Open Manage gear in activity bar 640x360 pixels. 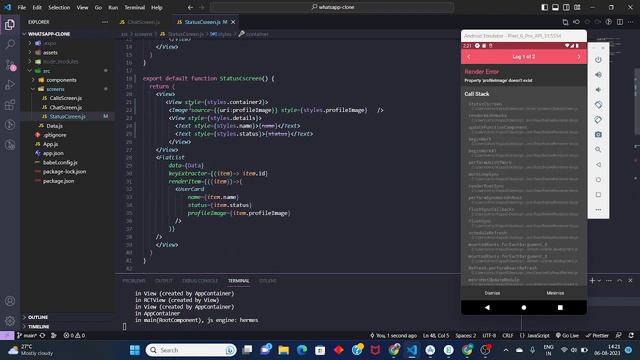point(10,321)
